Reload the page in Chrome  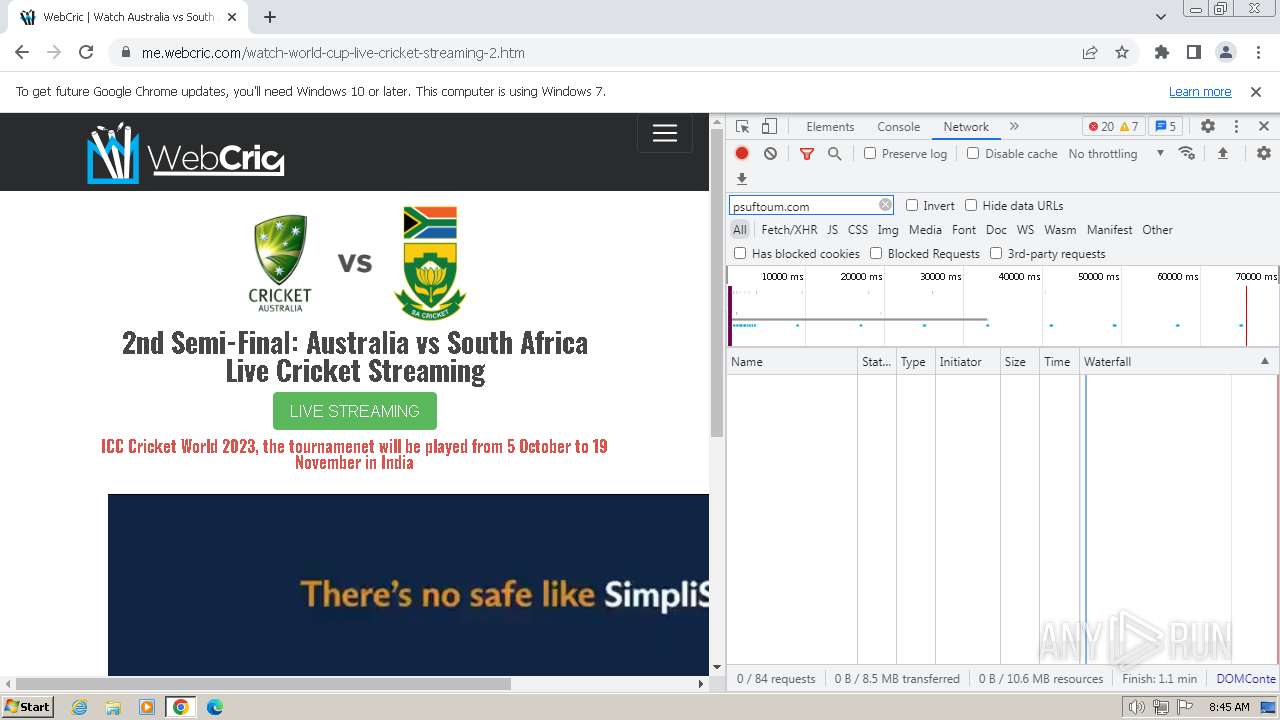(86, 53)
